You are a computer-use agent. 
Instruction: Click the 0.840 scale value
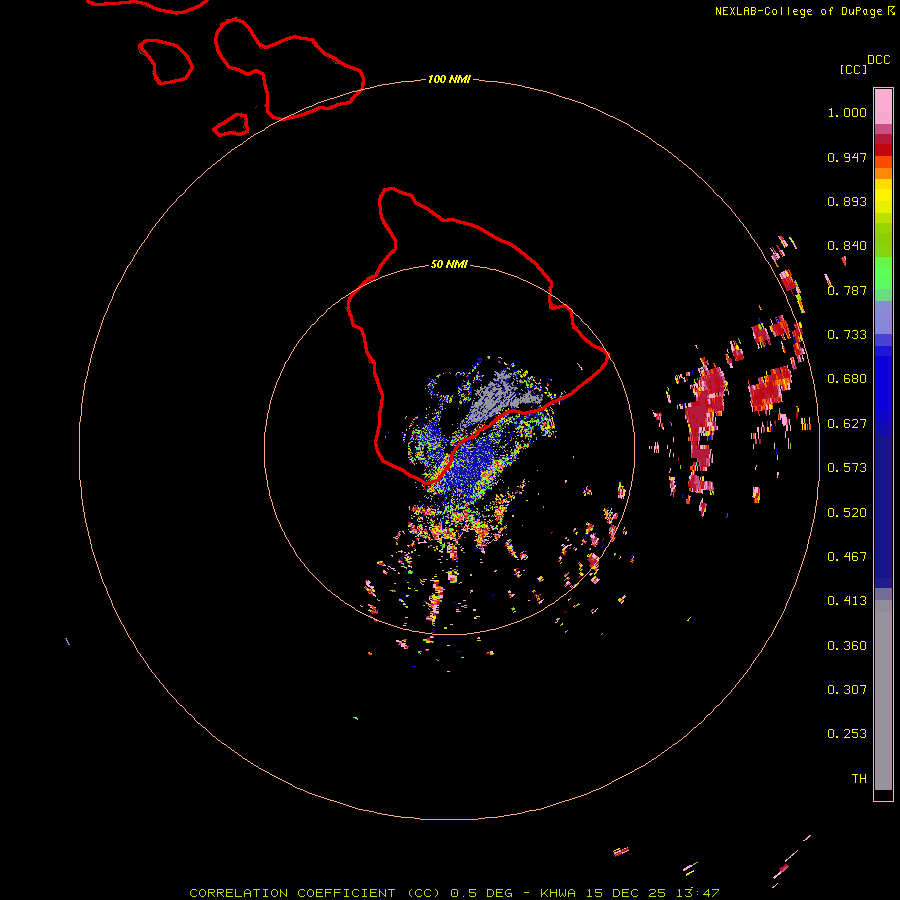847,246
